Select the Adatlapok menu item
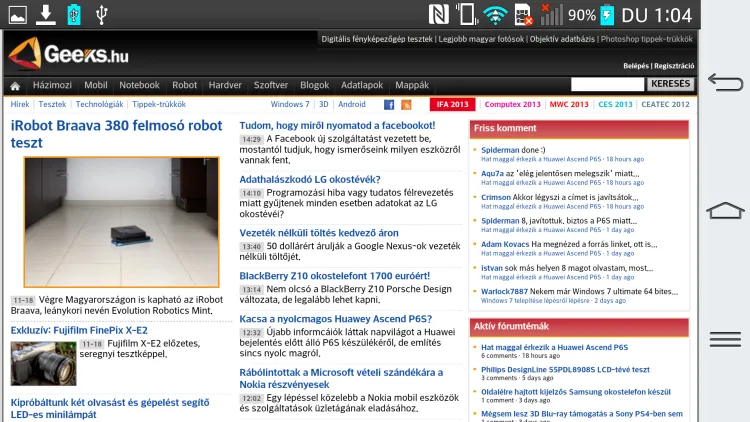Screen dimensions: 750x422 361,86
